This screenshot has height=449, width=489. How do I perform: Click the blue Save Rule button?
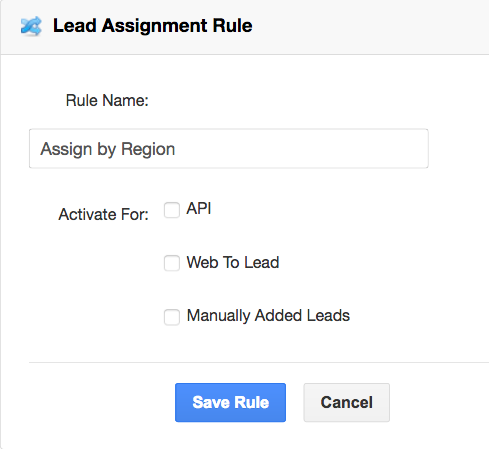click(x=230, y=402)
